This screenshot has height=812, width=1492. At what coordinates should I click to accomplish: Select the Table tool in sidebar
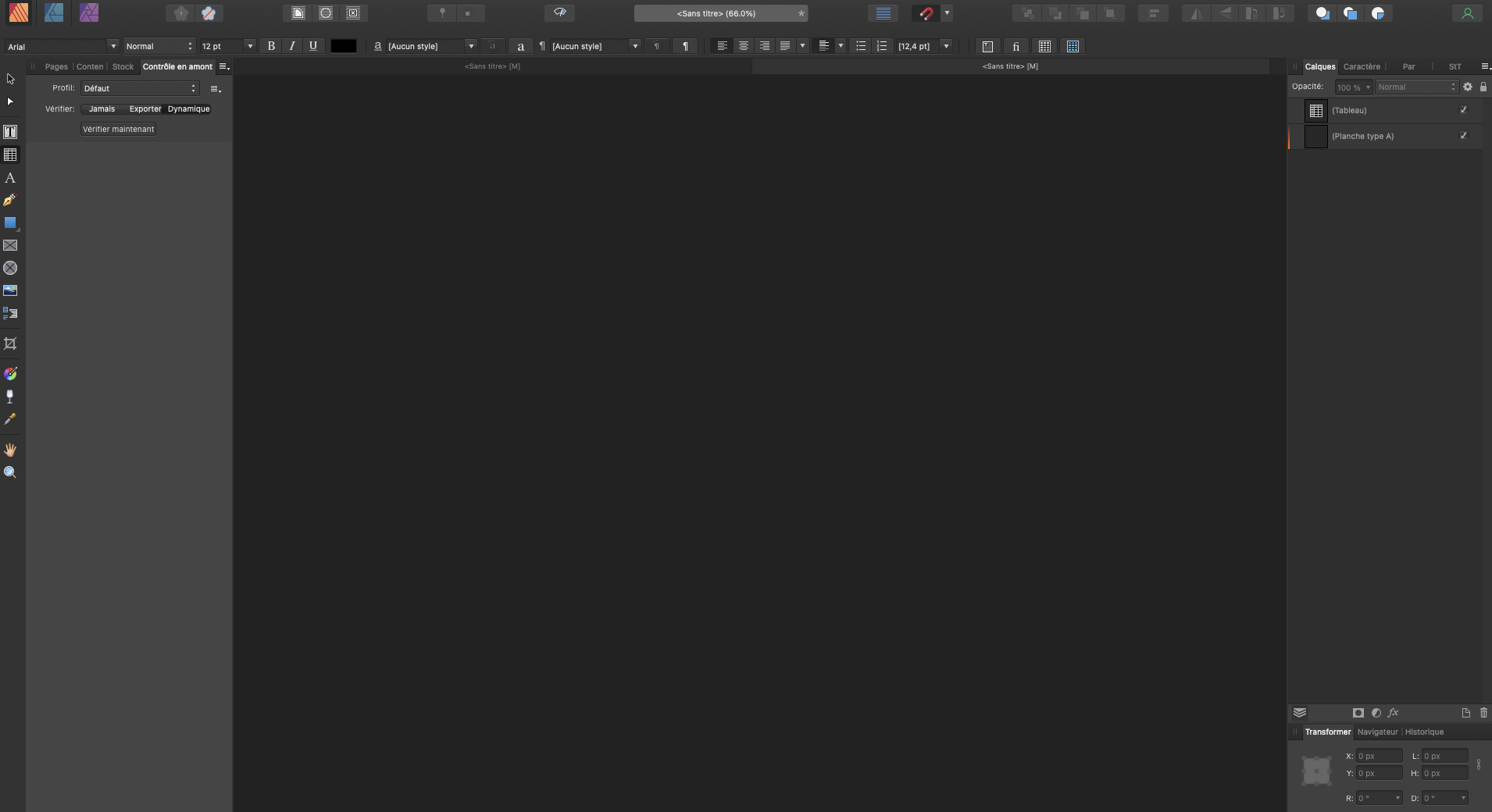coord(10,155)
